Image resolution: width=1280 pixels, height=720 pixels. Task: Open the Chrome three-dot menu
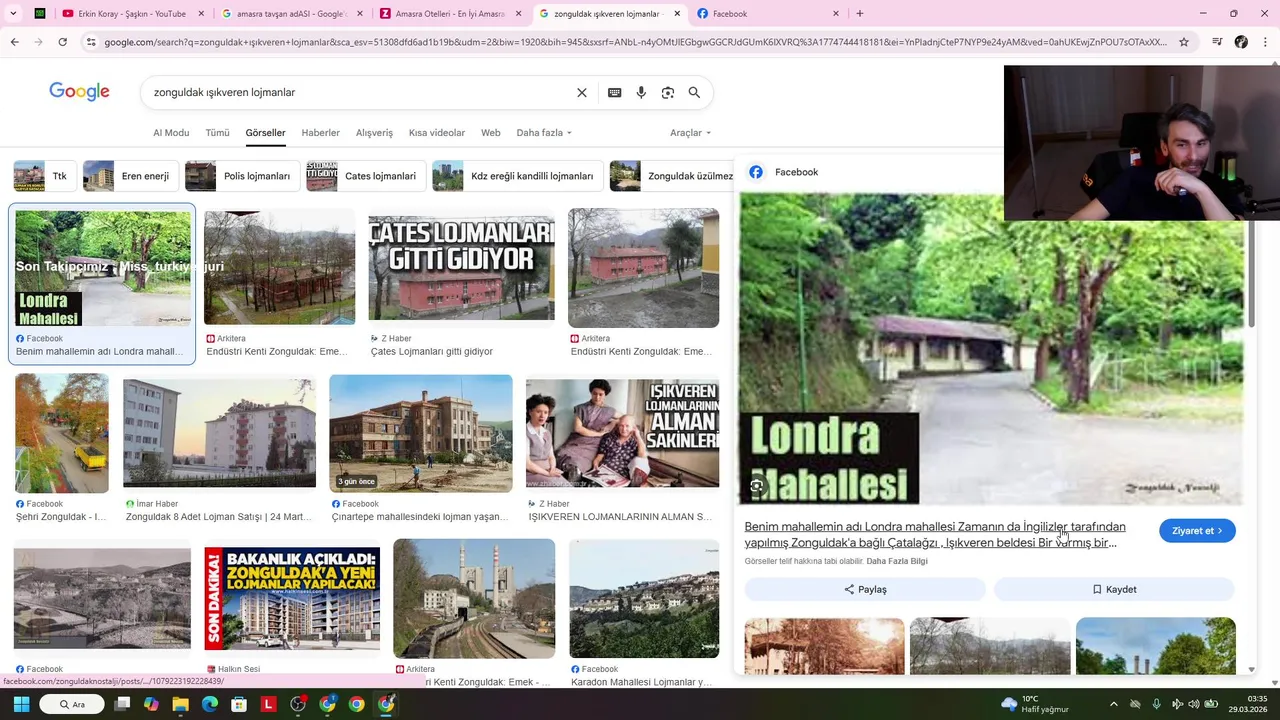[1266, 42]
